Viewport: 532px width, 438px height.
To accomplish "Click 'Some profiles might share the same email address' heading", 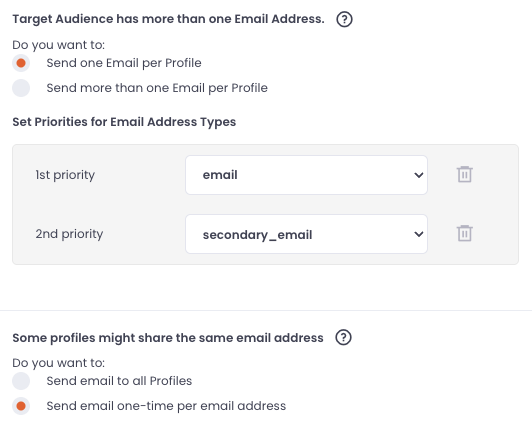I will click(168, 338).
